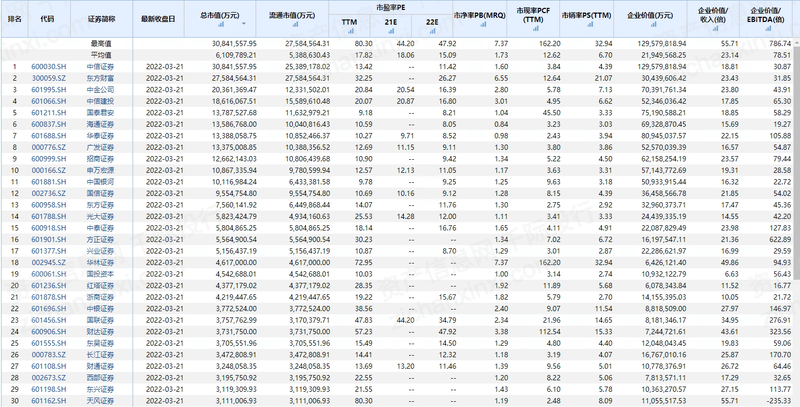Open chart icon under PE 22E header
Screen dimensions: 800x407
click(432, 31)
